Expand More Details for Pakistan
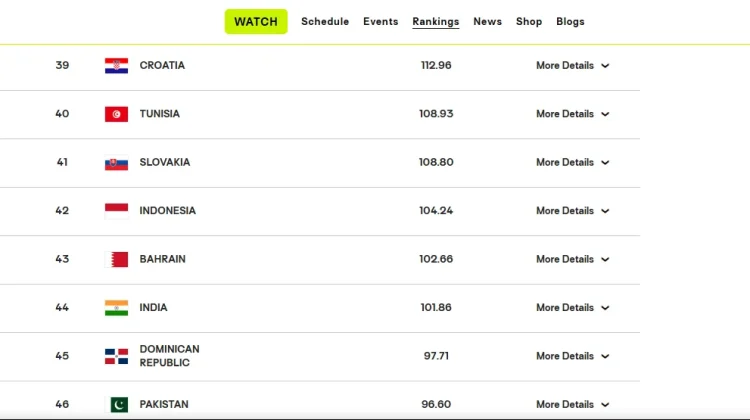750x420 pixels. [x=573, y=404]
